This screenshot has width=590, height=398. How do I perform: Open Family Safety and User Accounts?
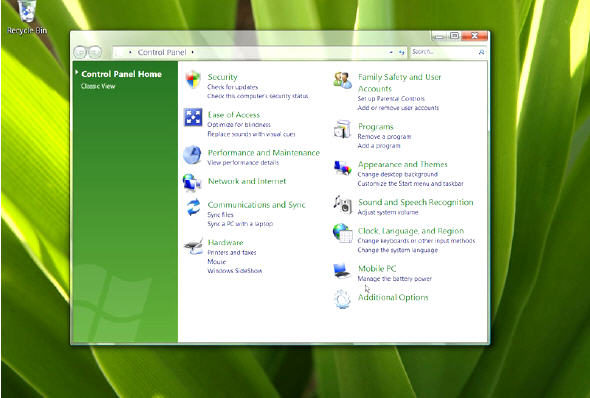pos(399,83)
